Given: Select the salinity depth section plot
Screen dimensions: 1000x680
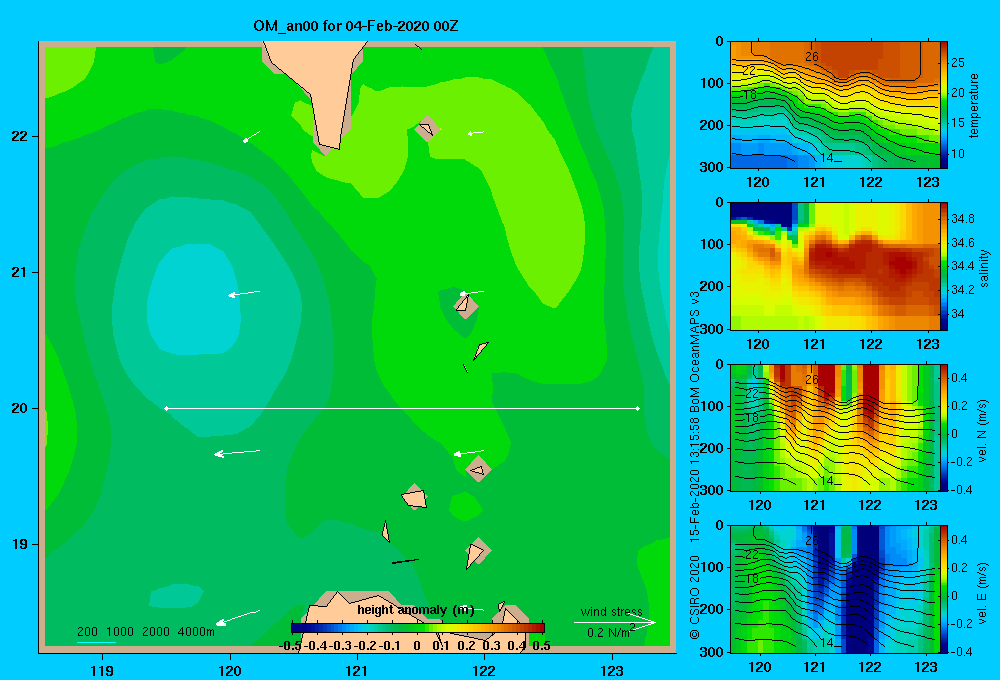Looking at the screenshot, I should (x=835, y=267).
